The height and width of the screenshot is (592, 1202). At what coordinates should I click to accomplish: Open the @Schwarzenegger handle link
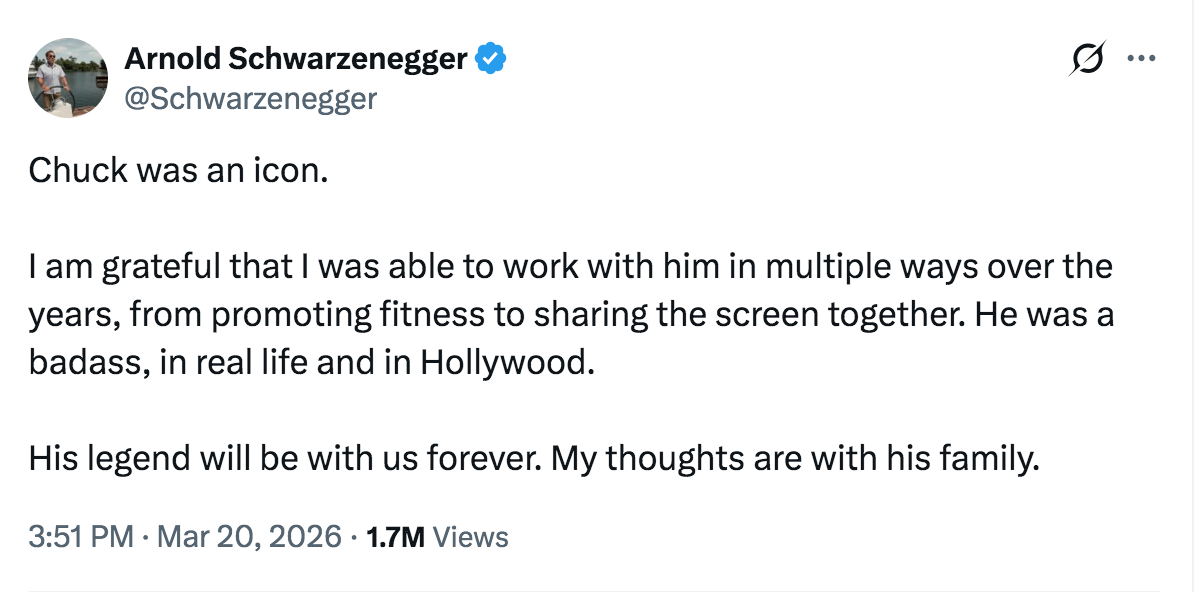(250, 98)
